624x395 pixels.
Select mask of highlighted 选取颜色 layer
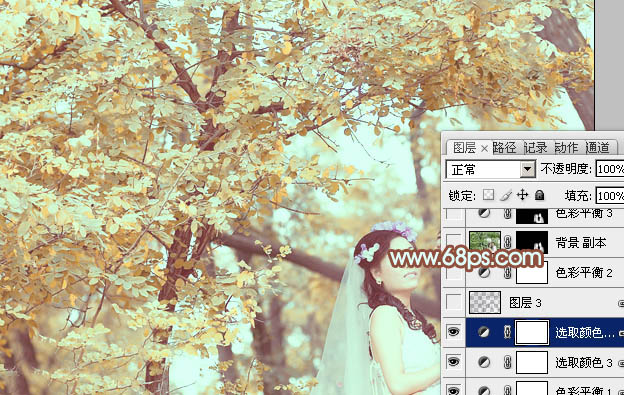coord(532,332)
